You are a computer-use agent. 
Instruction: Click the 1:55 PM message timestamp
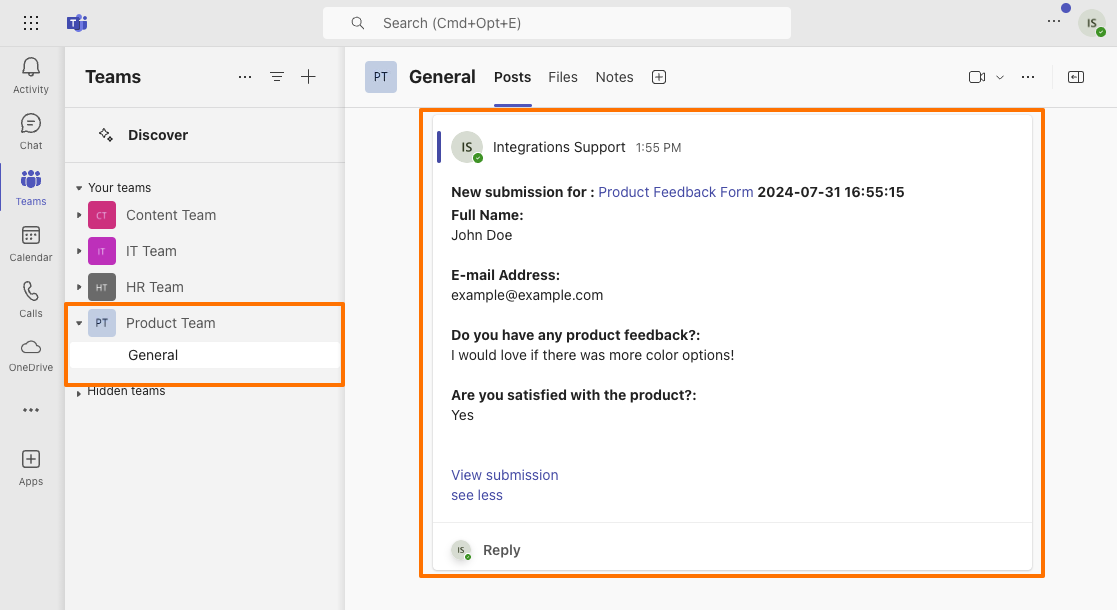(x=658, y=148)
